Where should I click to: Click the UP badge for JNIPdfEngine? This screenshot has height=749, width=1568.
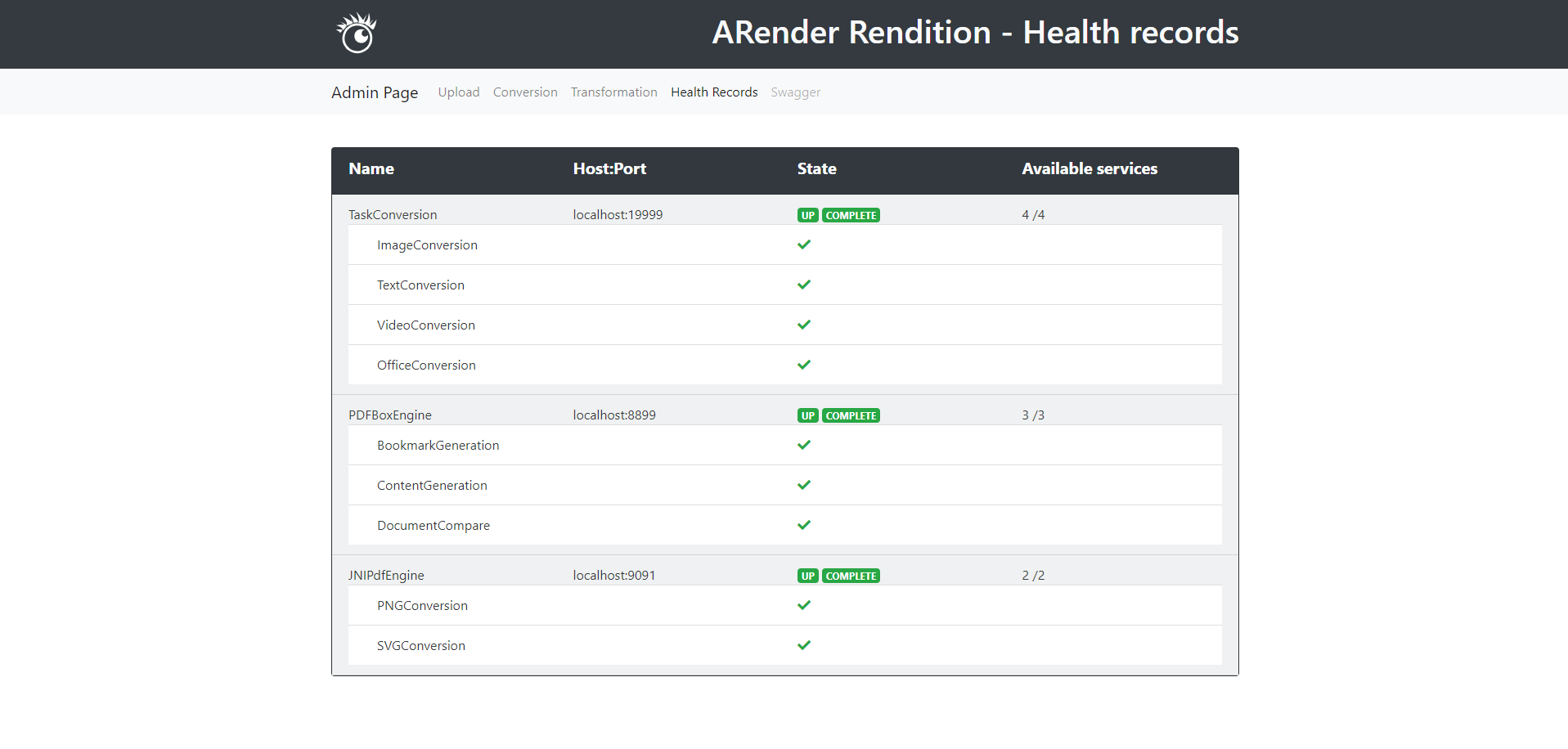(x=807, y=575)
